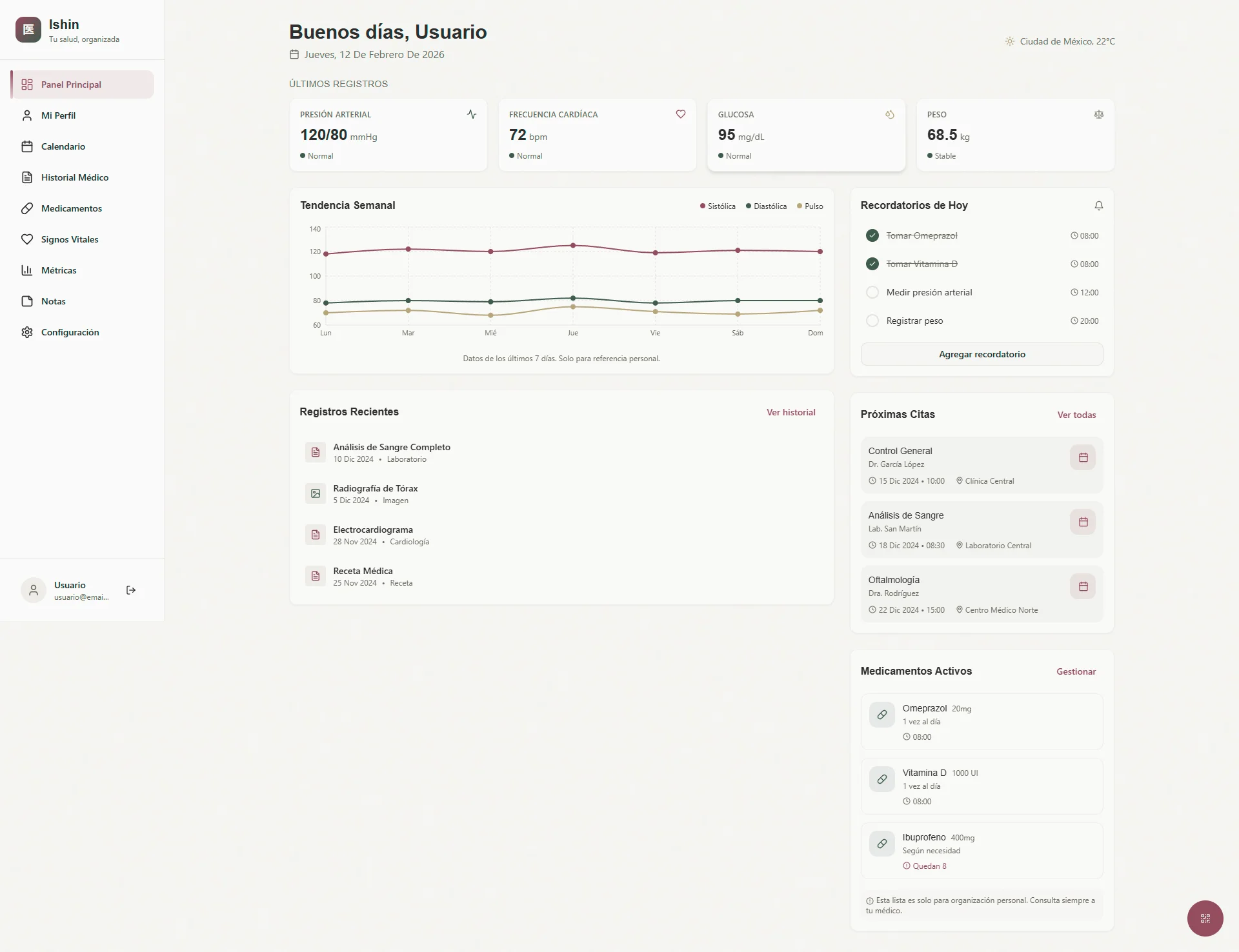Viewport: 1239px width, 952px height.
Task: Click the logout icon next to Usuario
Action: pos(131,590)
